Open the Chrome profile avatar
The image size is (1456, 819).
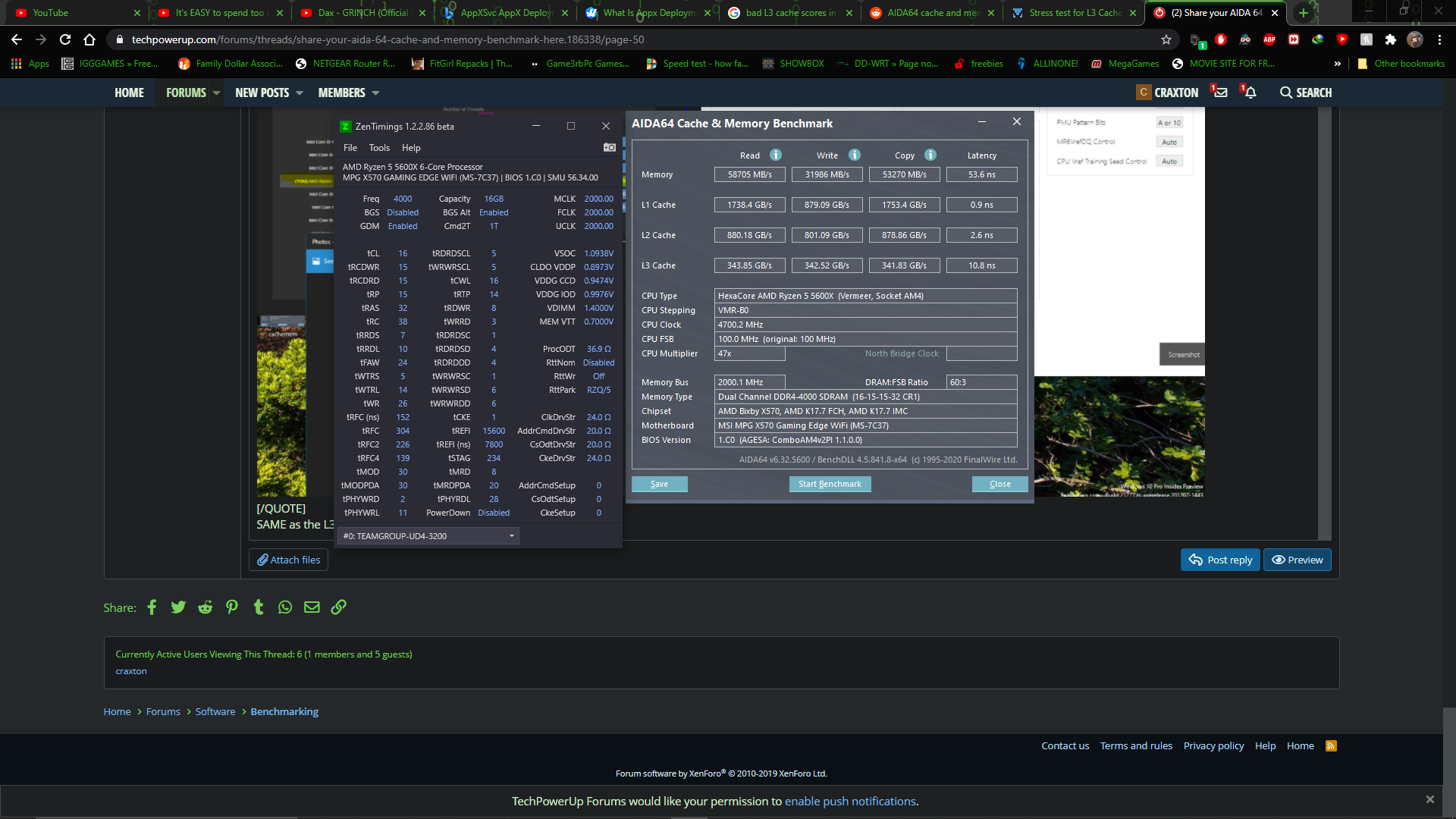1415,39
